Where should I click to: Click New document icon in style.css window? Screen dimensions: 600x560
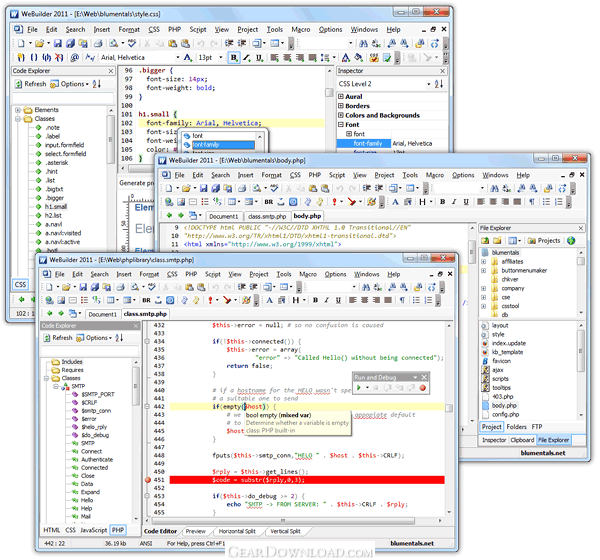click(x=21, y=44)
